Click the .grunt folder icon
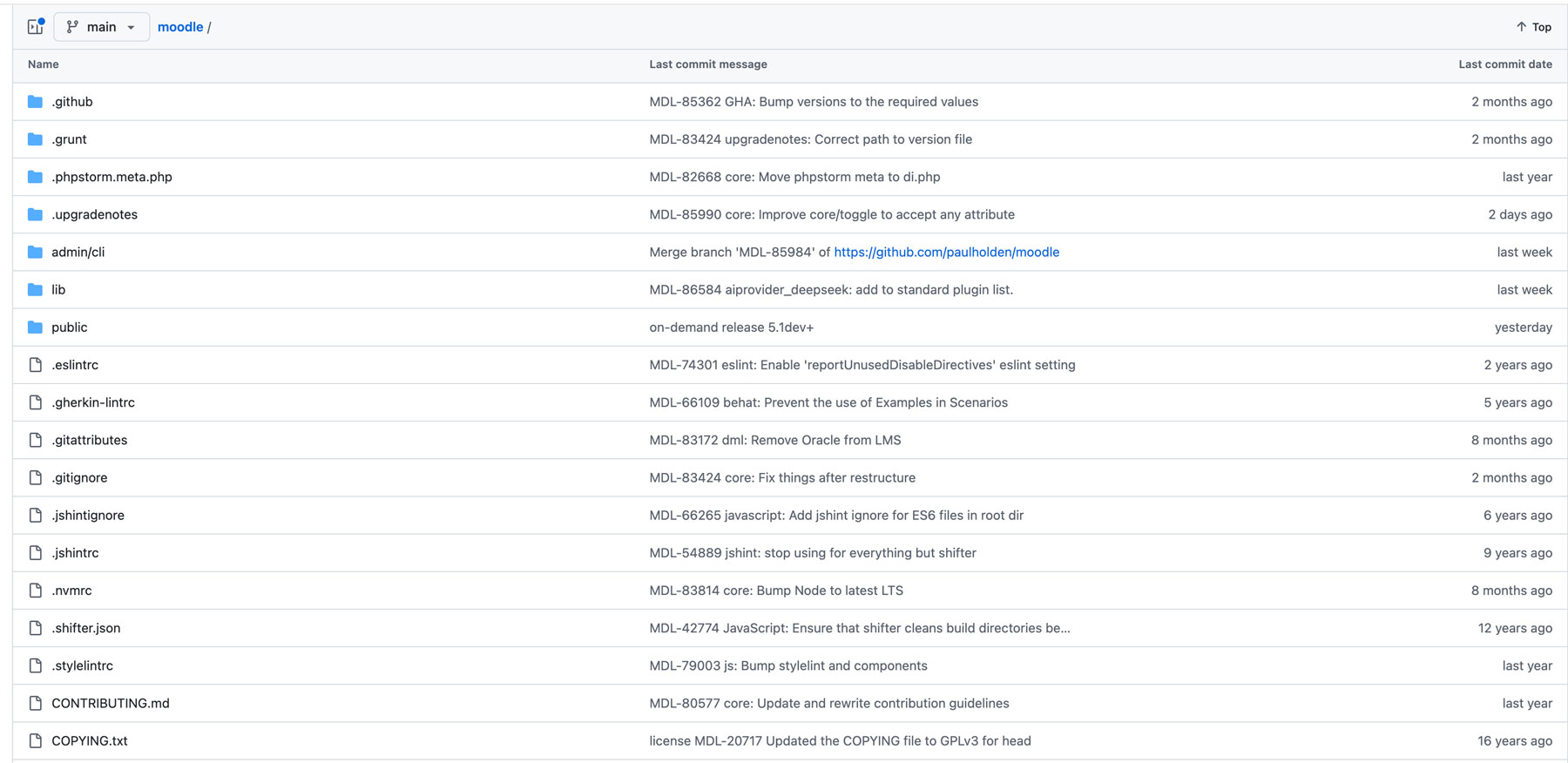This screenshot has height=763, width=1568. coord(35,139)
